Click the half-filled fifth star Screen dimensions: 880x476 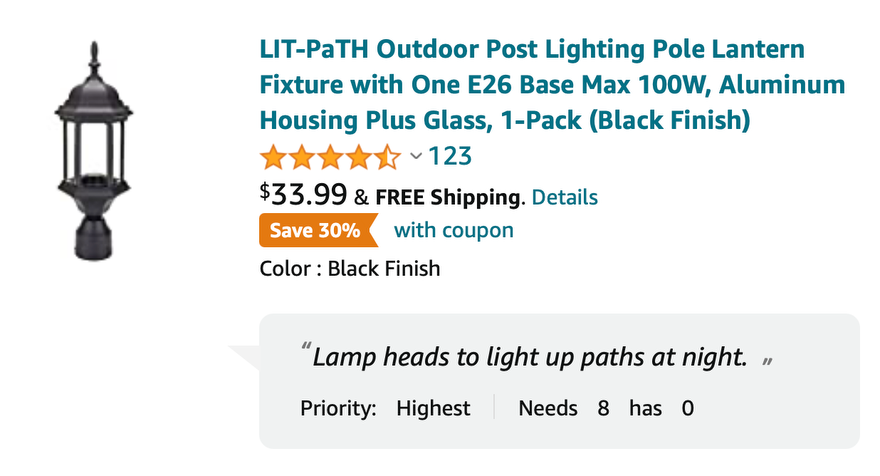[386, 157]
